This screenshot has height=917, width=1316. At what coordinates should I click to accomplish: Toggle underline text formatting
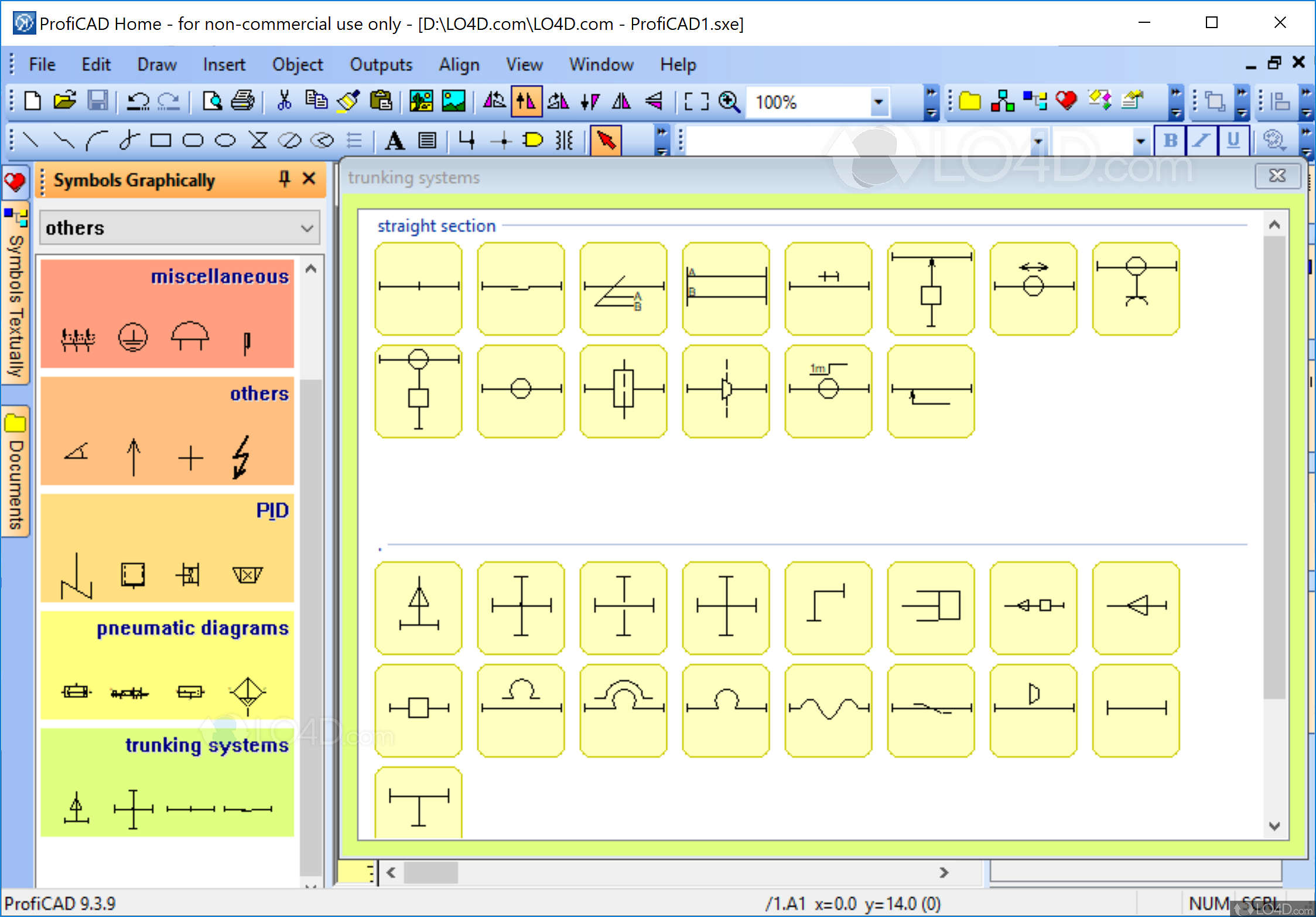(x=1233, y=141)
